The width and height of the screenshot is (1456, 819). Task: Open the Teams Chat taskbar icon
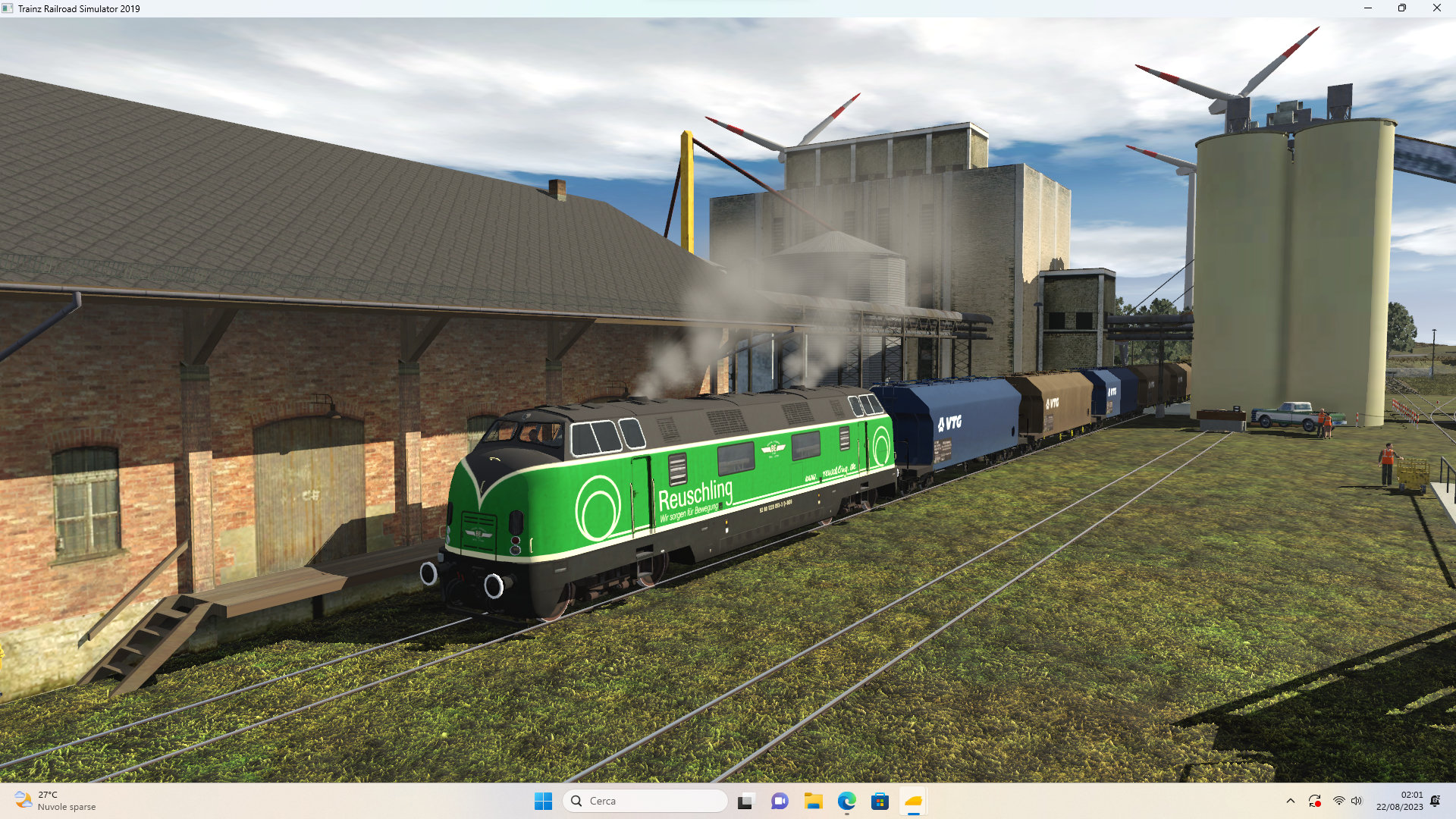click(x=780, y=801)
